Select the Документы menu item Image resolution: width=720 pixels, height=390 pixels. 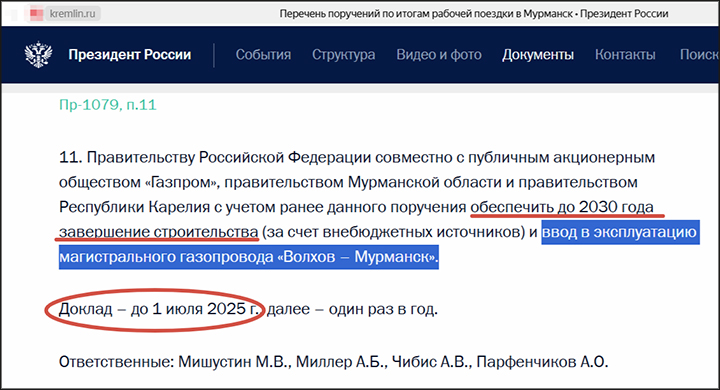point(538,55)
